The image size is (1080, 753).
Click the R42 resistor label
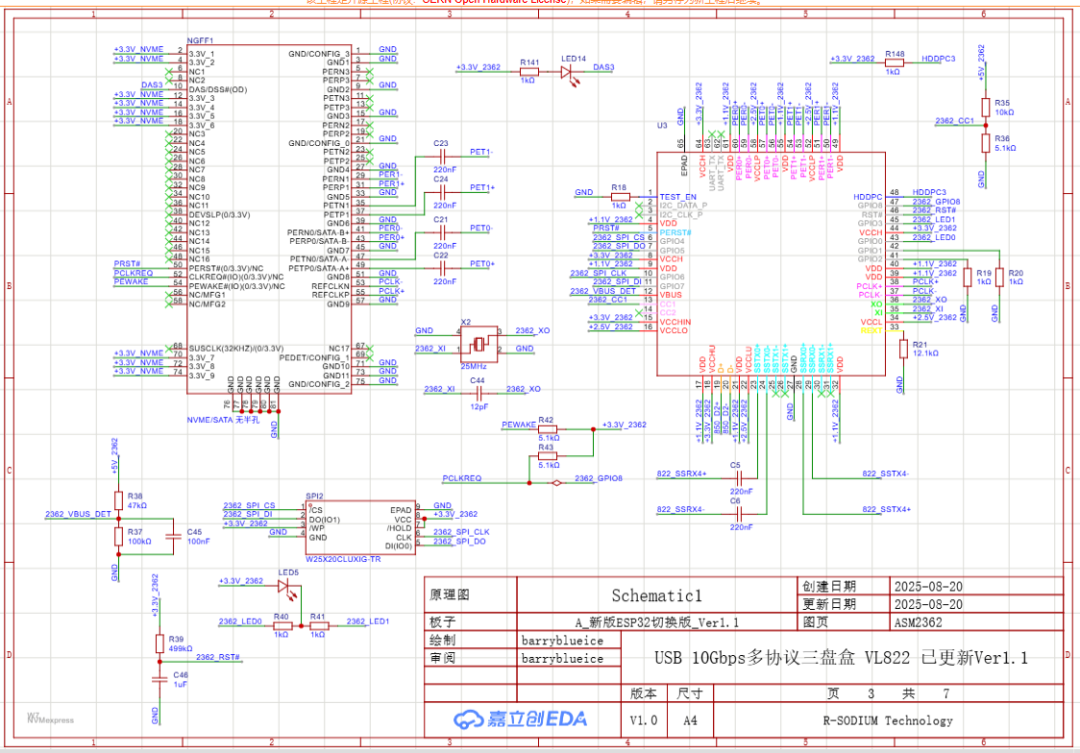[x=546, y=420]
